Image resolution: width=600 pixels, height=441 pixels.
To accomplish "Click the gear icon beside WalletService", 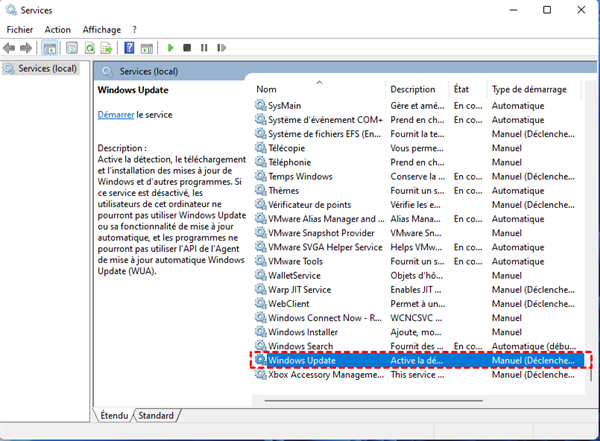I will (x=261, y=275).
